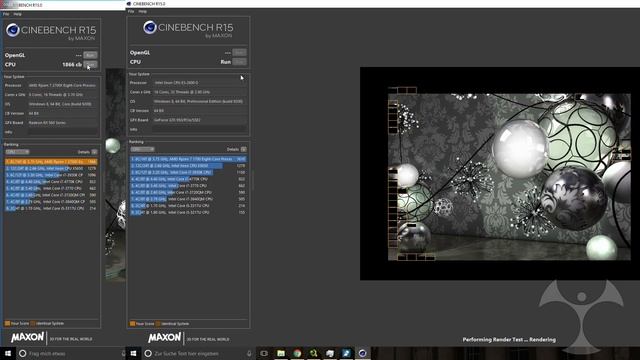Open Task View in taskbar

point(264,353)
